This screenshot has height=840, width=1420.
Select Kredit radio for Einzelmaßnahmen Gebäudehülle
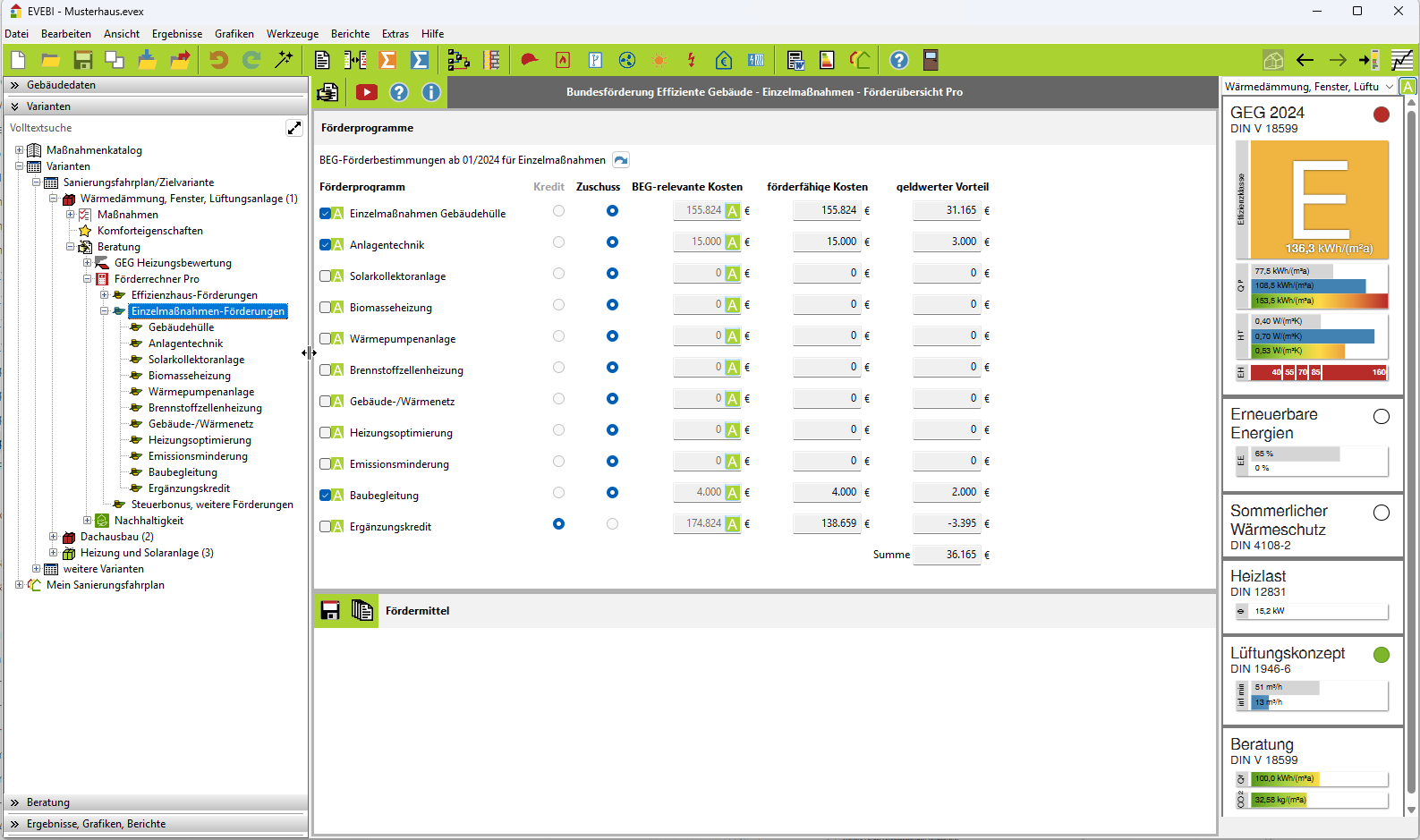558,211
